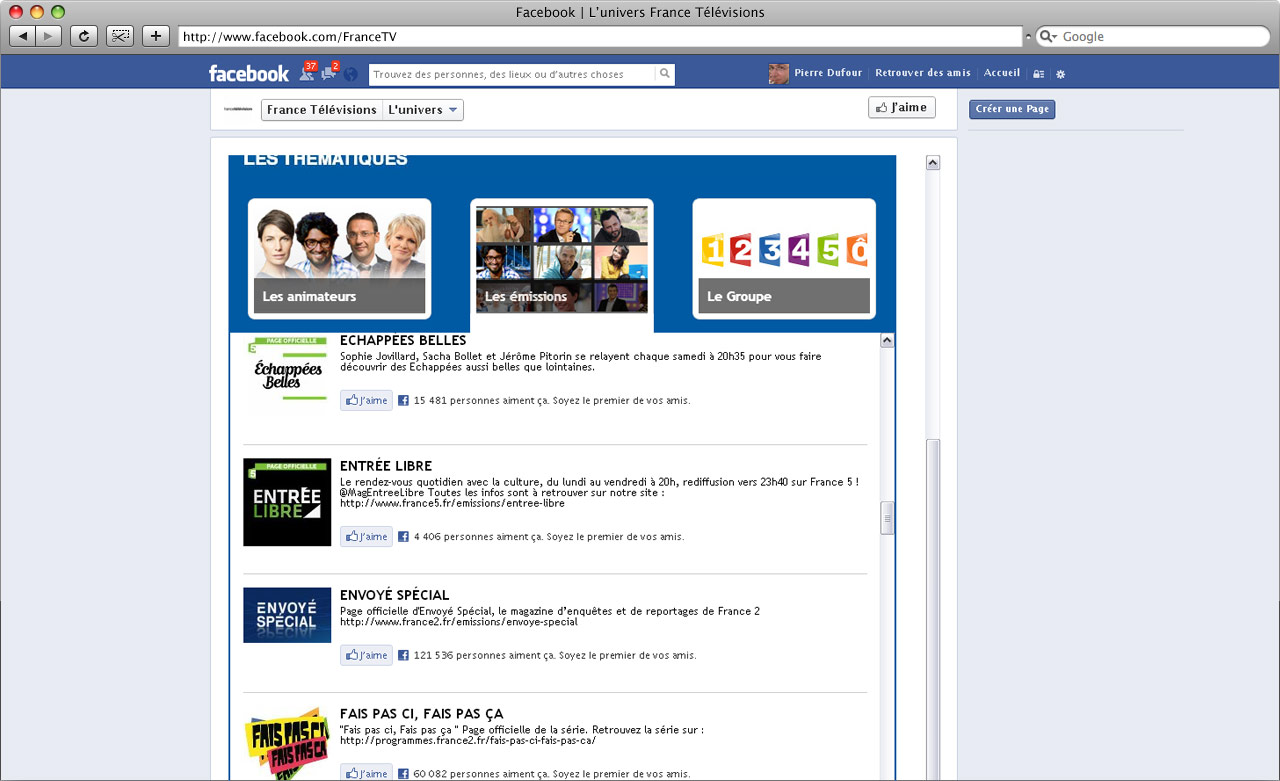
Task: Click the text "121 536 personnes aiment ça"
Action: [x=485, y=656]
